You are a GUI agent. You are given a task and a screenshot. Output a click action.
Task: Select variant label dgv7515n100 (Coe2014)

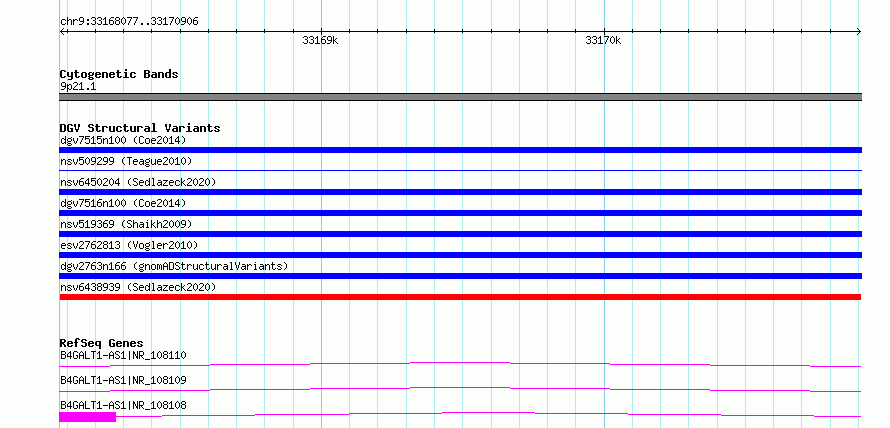(123, 140)
